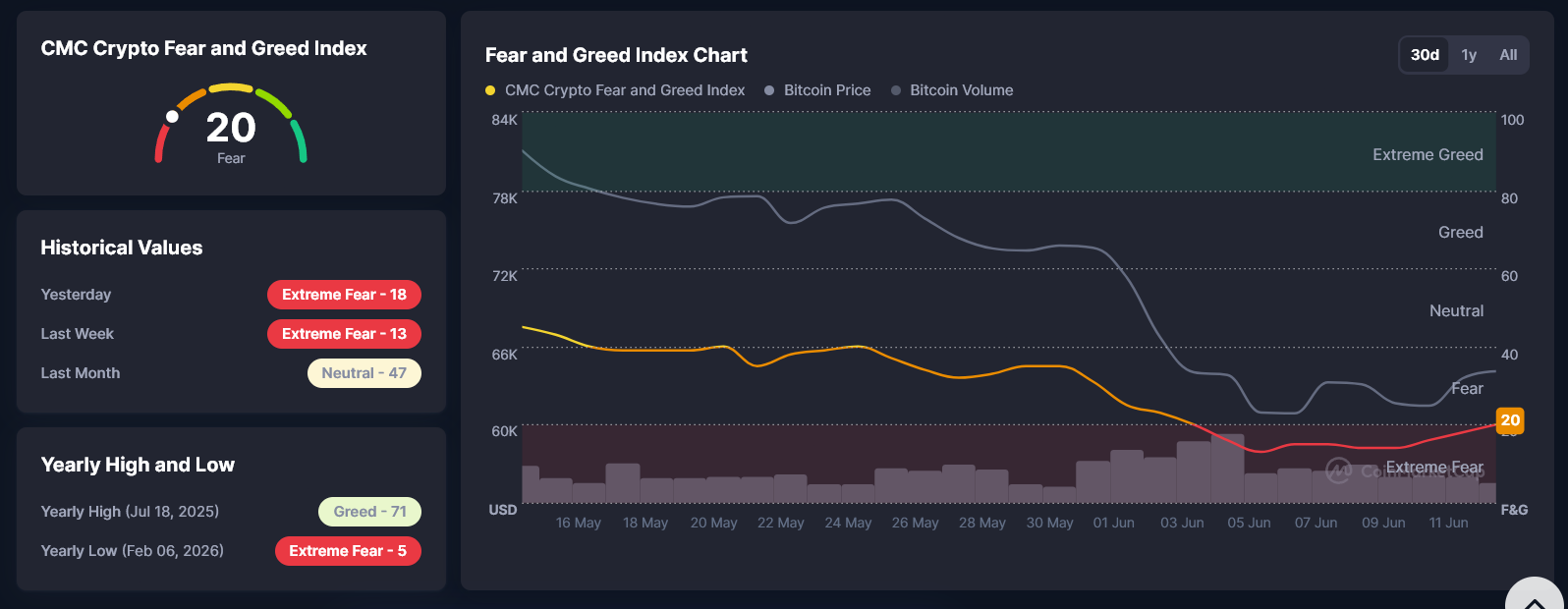Click the Greed - 71 yearly high badge

369,512
